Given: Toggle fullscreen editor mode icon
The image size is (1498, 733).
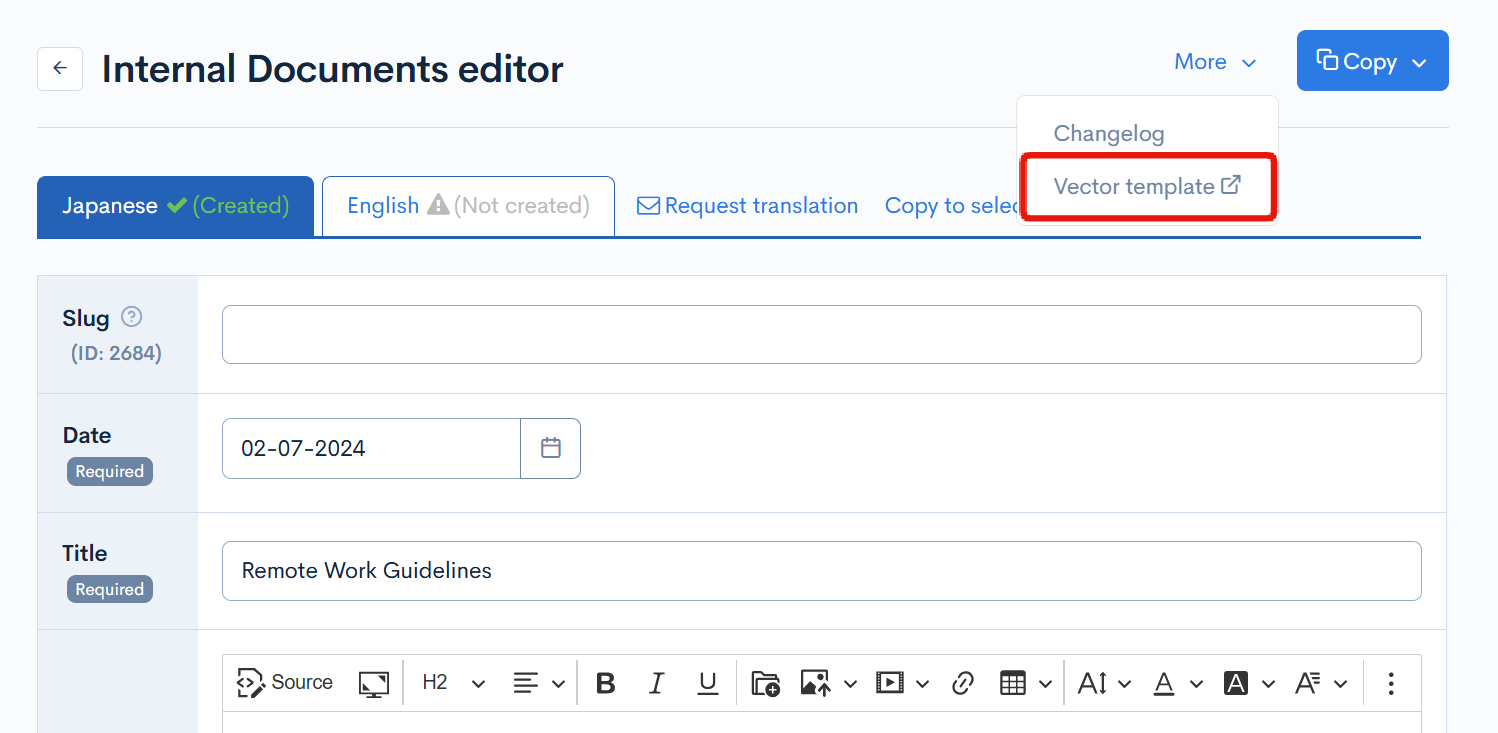Looking at the screenshot, I should point(373,683).
